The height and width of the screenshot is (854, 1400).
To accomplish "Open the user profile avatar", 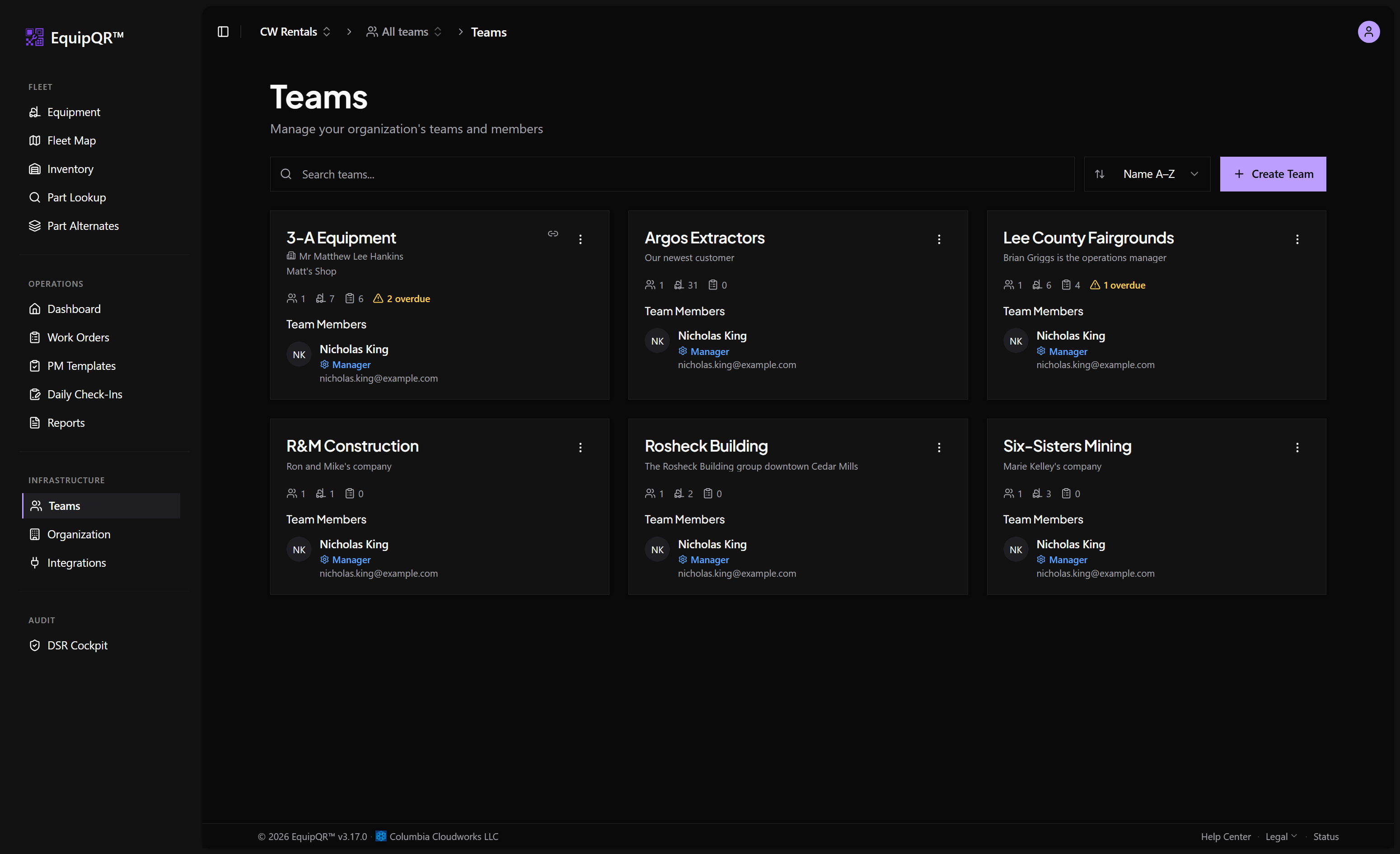I will pyautogui.click(x=1368, y=32).
